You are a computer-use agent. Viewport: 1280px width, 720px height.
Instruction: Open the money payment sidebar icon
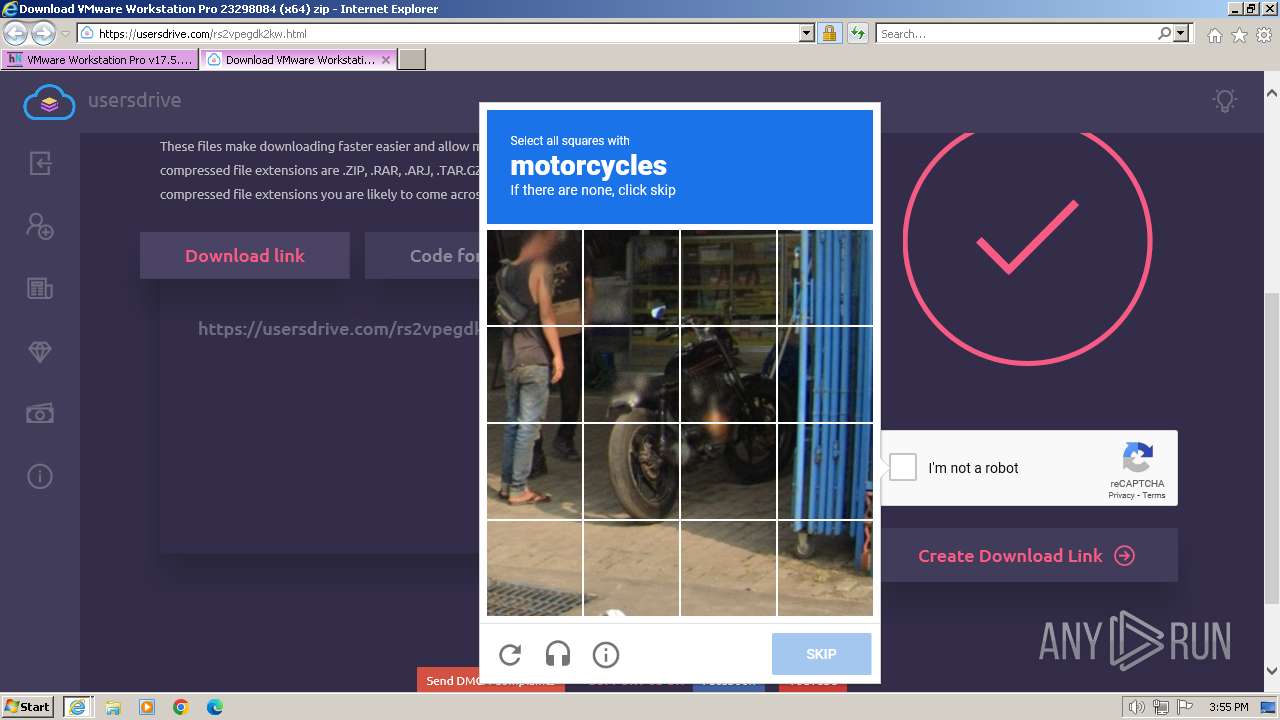[40, 413]
